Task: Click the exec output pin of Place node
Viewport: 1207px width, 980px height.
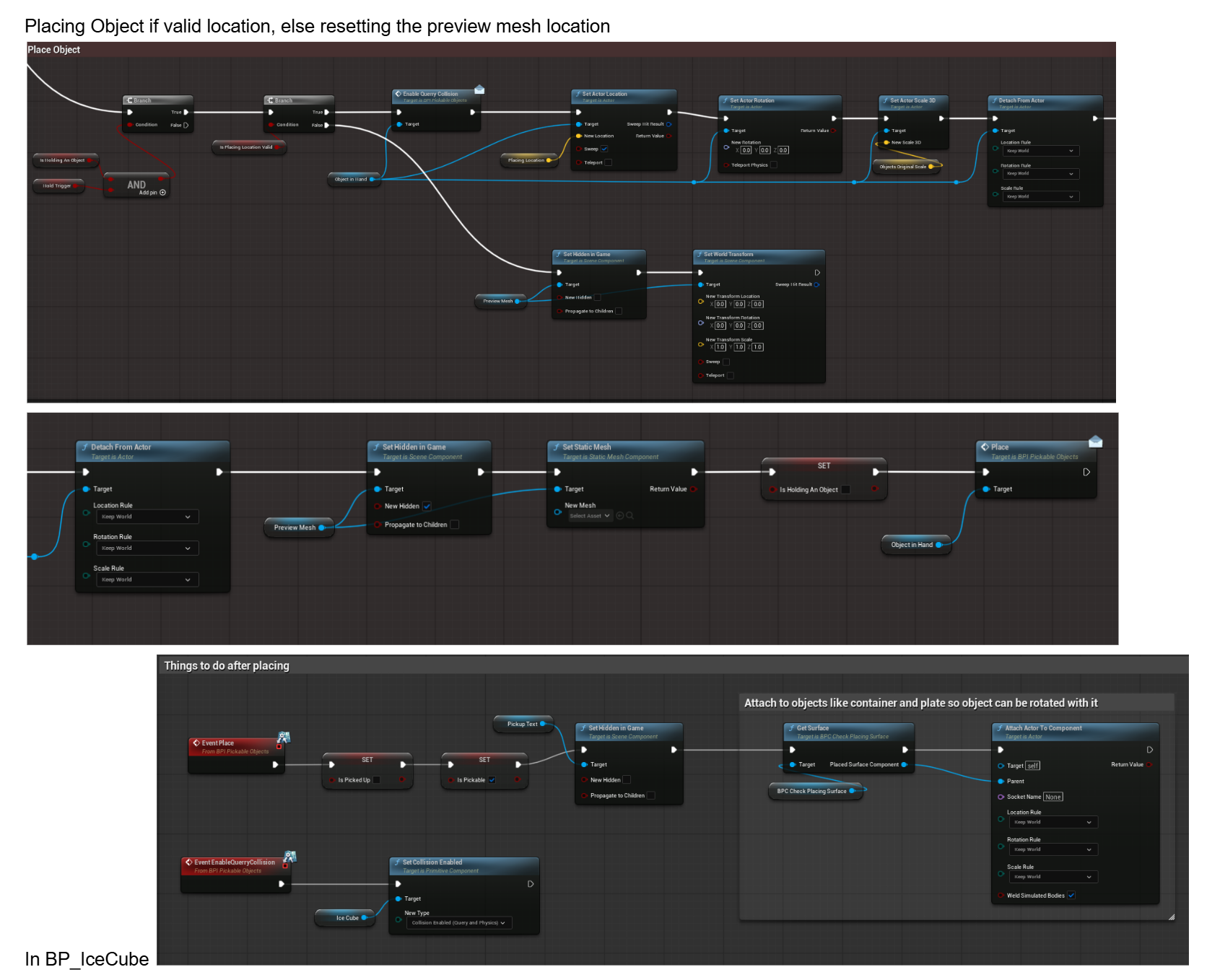Action: click(x=1086, y=472)
